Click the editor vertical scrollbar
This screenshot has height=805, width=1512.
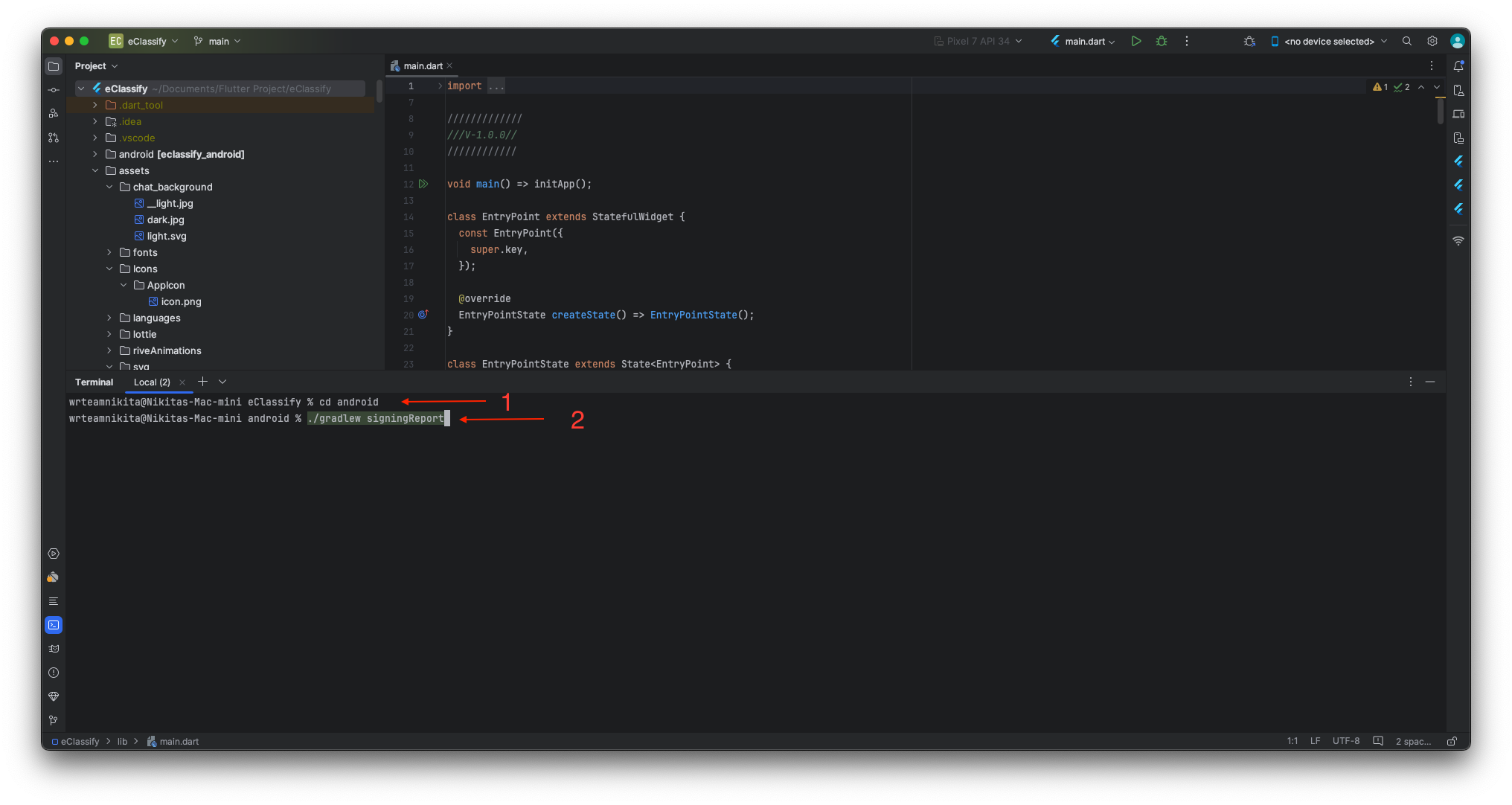1440,112
